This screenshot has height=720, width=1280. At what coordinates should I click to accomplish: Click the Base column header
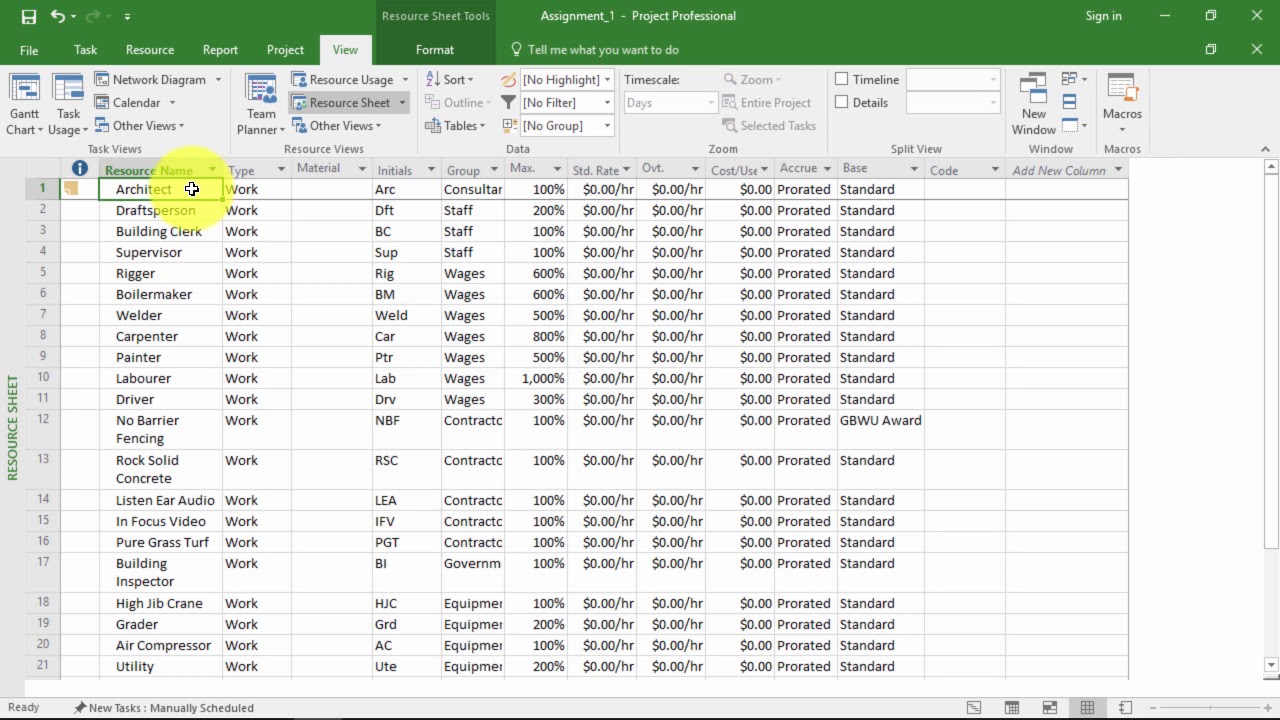point(880,169)
